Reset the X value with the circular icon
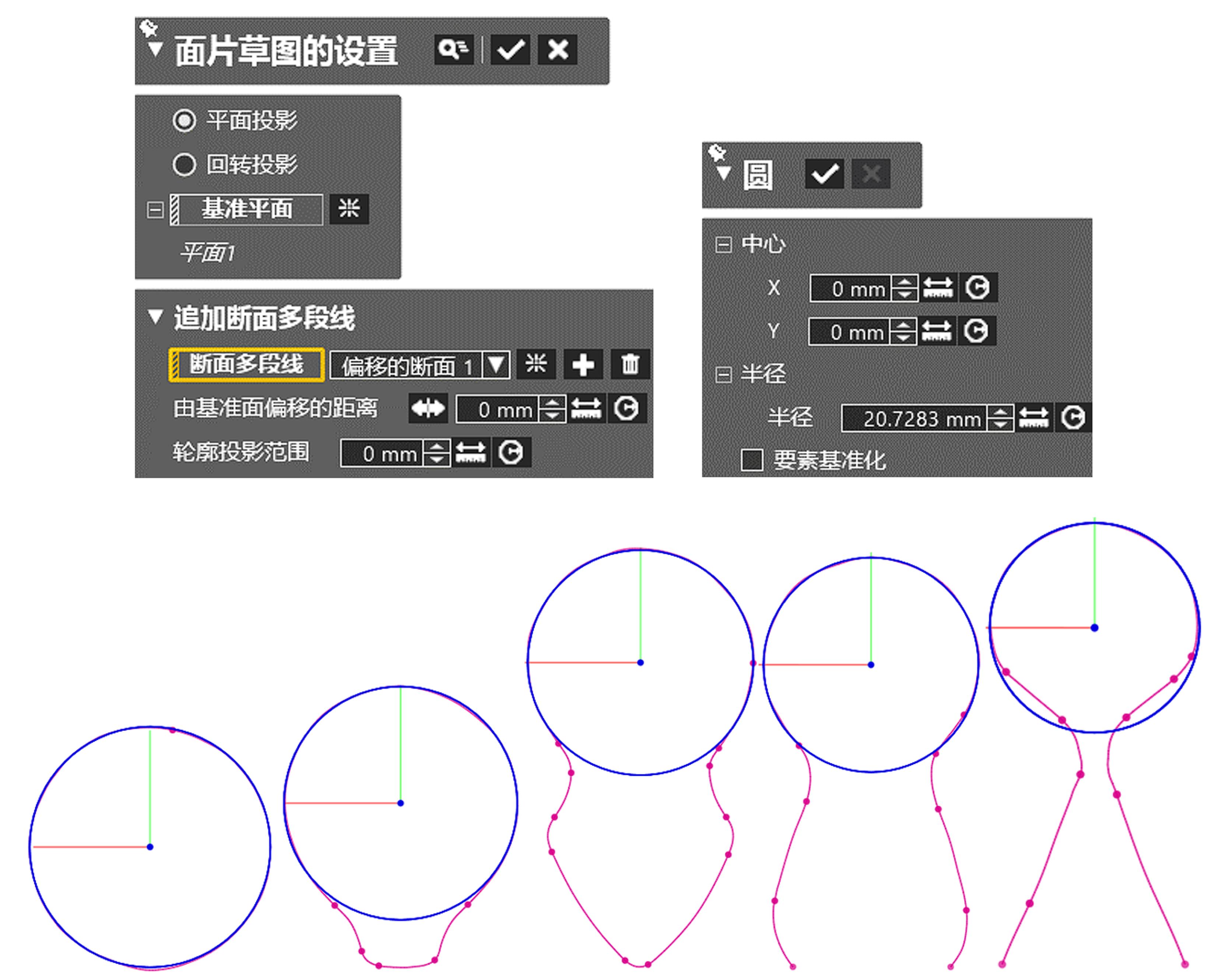The height and width of the screenshot is (980, 1218). click(978, 288)
